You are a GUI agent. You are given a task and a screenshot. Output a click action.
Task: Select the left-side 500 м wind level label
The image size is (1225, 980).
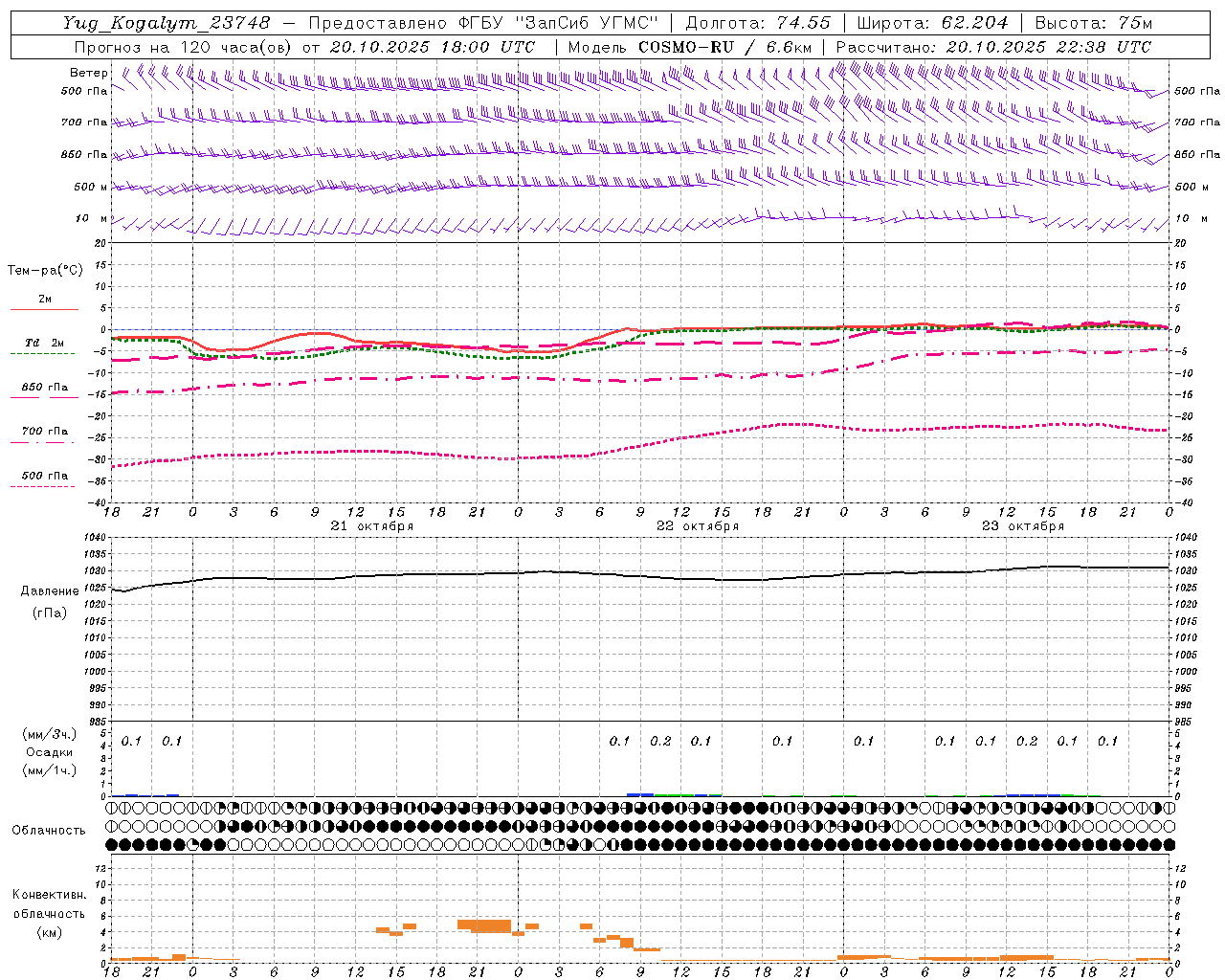coord(91,187)
